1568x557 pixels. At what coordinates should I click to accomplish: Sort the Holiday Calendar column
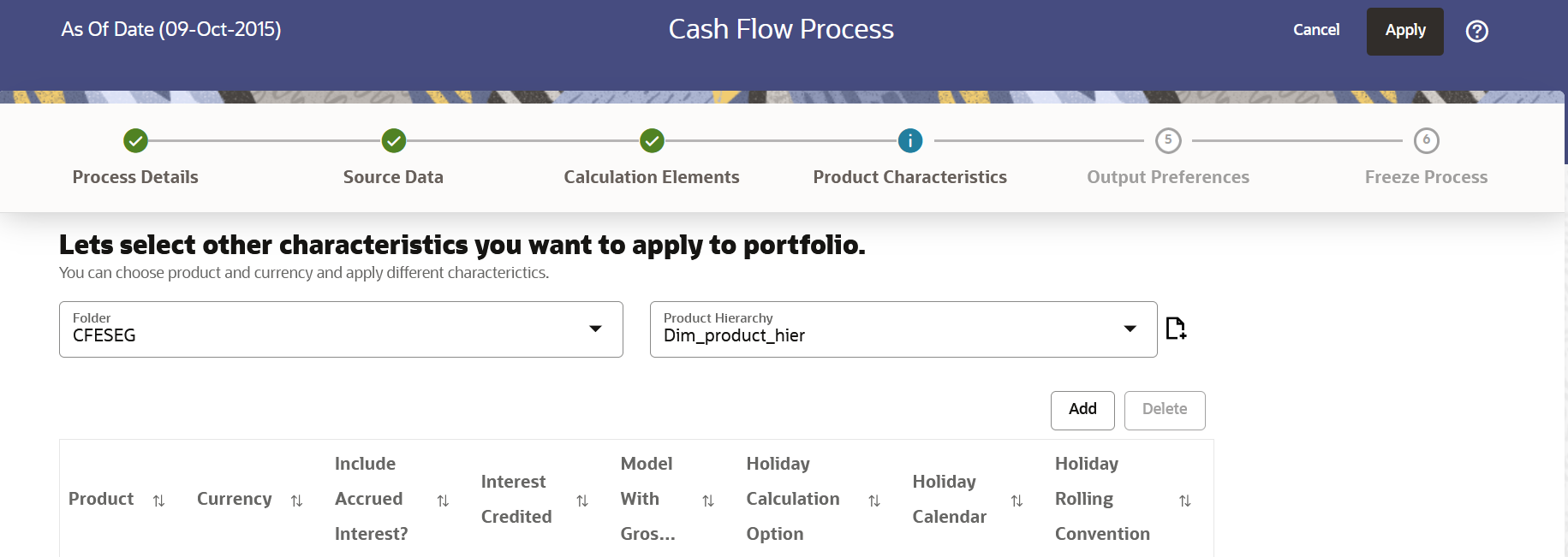click(x=1017, y=500)
